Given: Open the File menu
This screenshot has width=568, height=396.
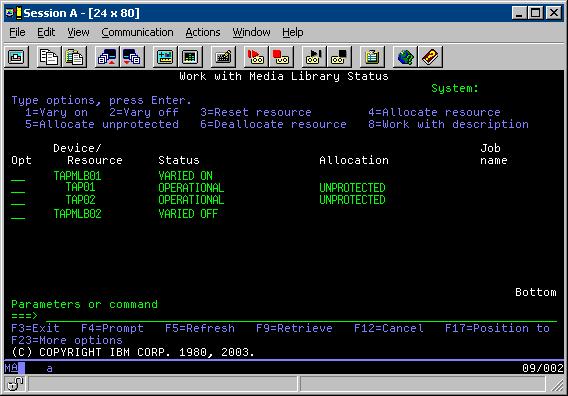Looking at the screenshot, I should pos(17,33).
